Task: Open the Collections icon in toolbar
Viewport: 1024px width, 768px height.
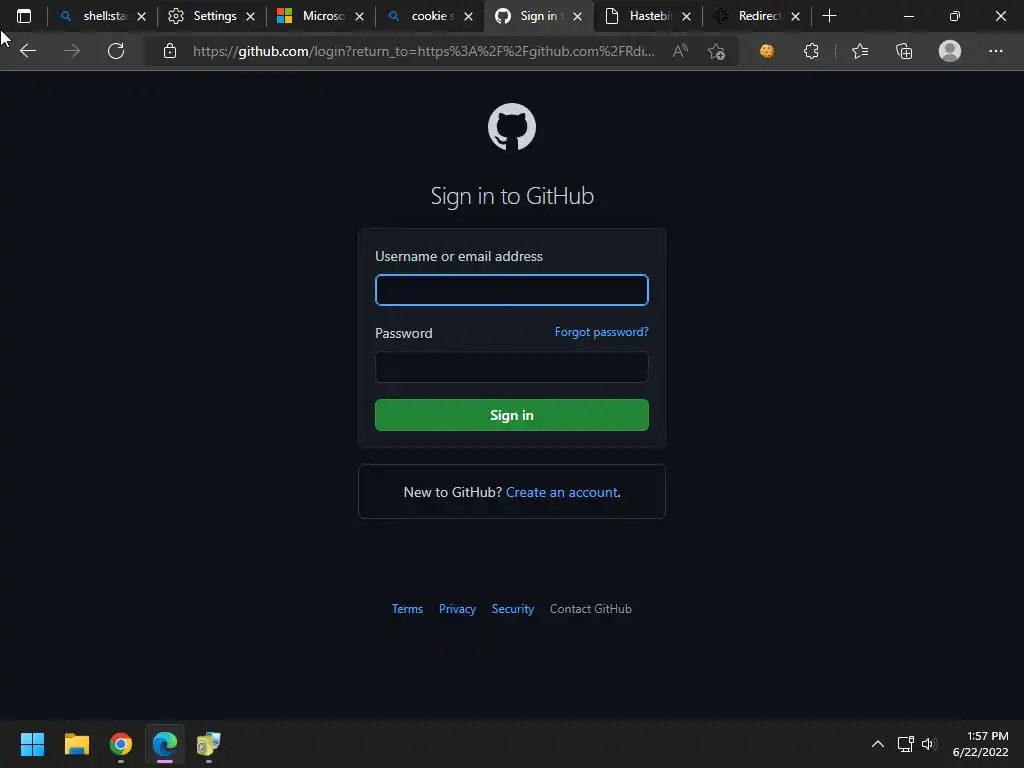Action: click(904, 51)
